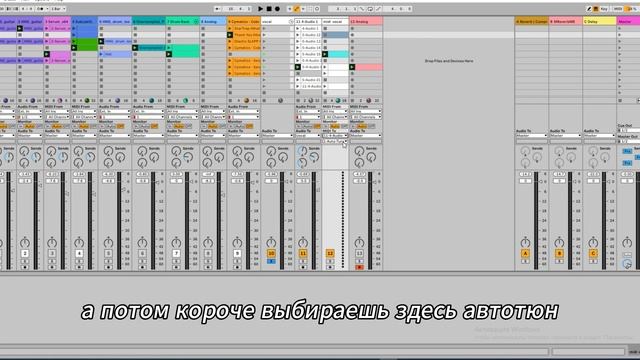Select the Master track header
The height and width of the screenshot is (360, 640).
click(628, 21)
